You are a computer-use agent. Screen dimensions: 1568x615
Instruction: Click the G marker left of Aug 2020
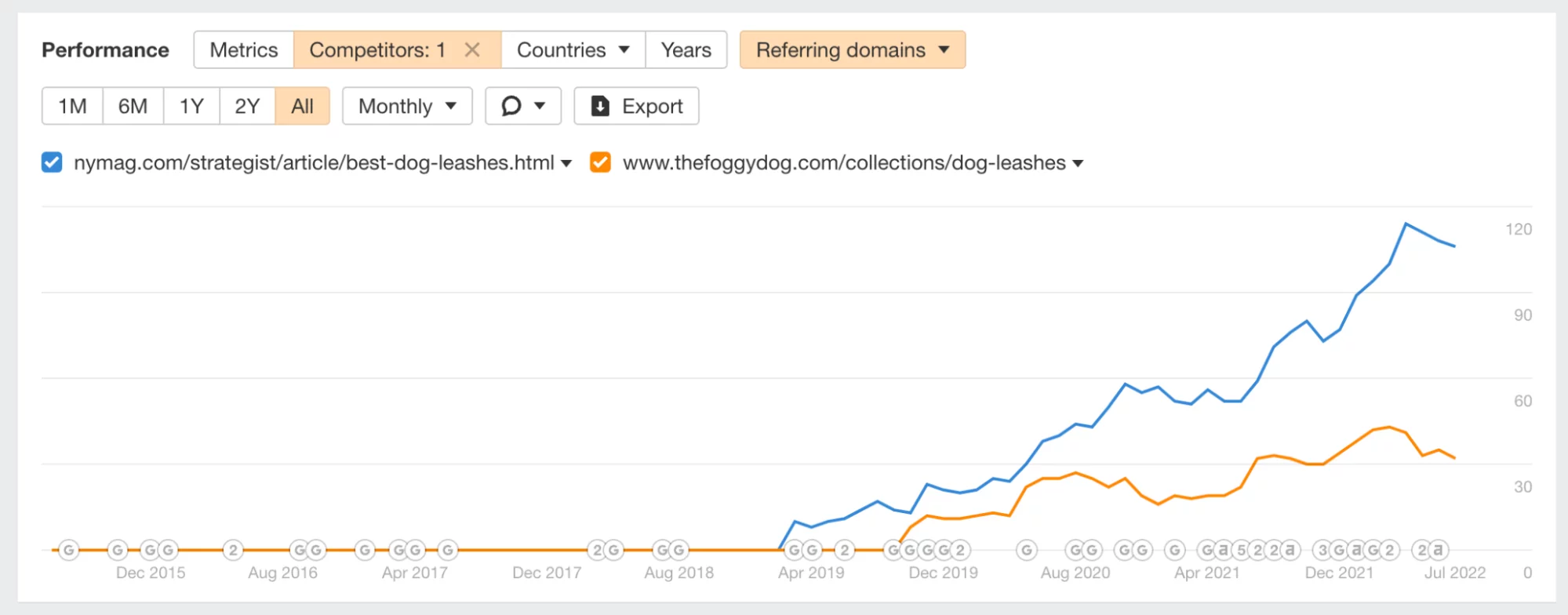[1027, 551]
